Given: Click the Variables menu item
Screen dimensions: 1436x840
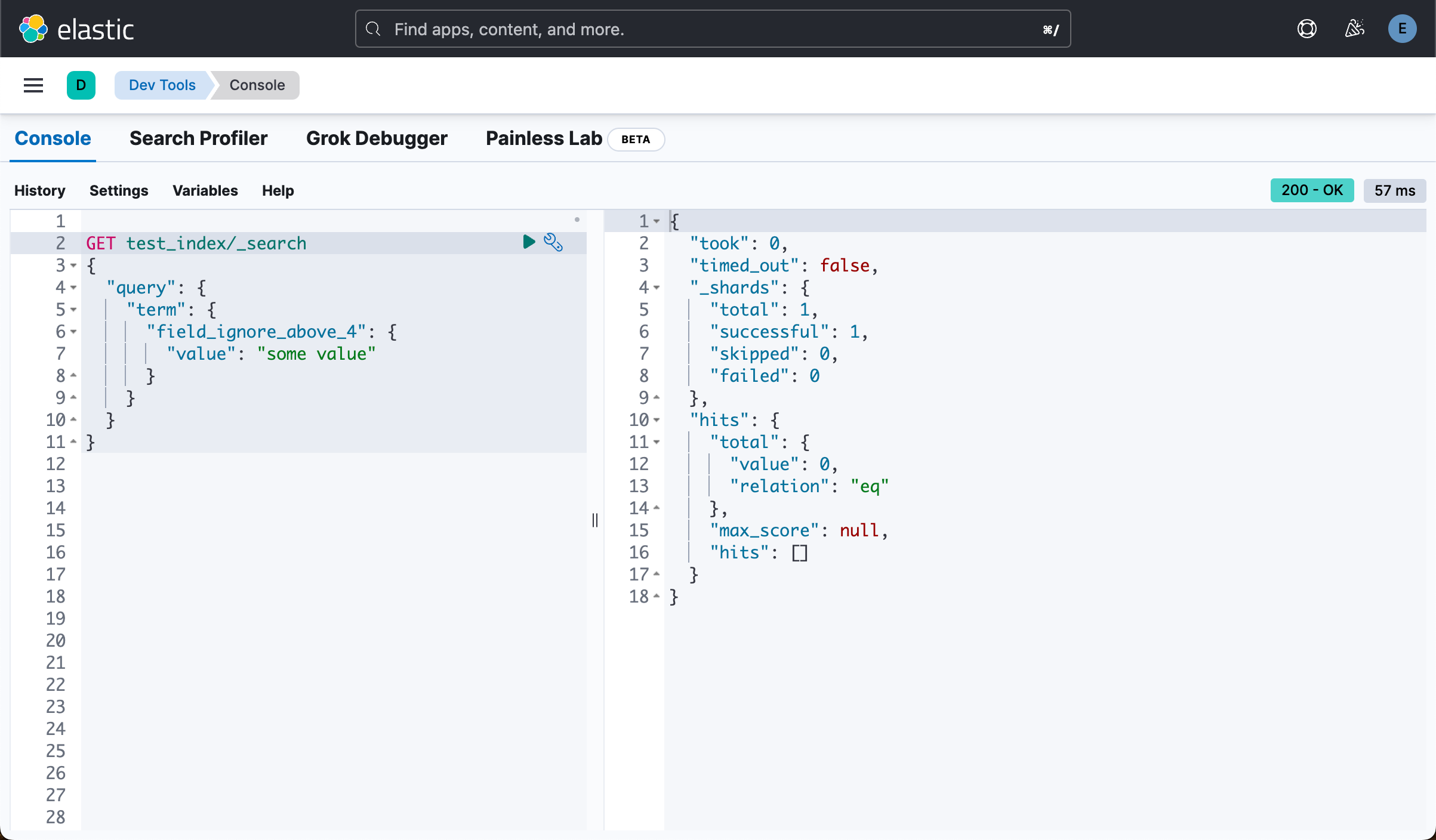Looking at the screenshot, I should pyautogui.click(x=204, y=191).
